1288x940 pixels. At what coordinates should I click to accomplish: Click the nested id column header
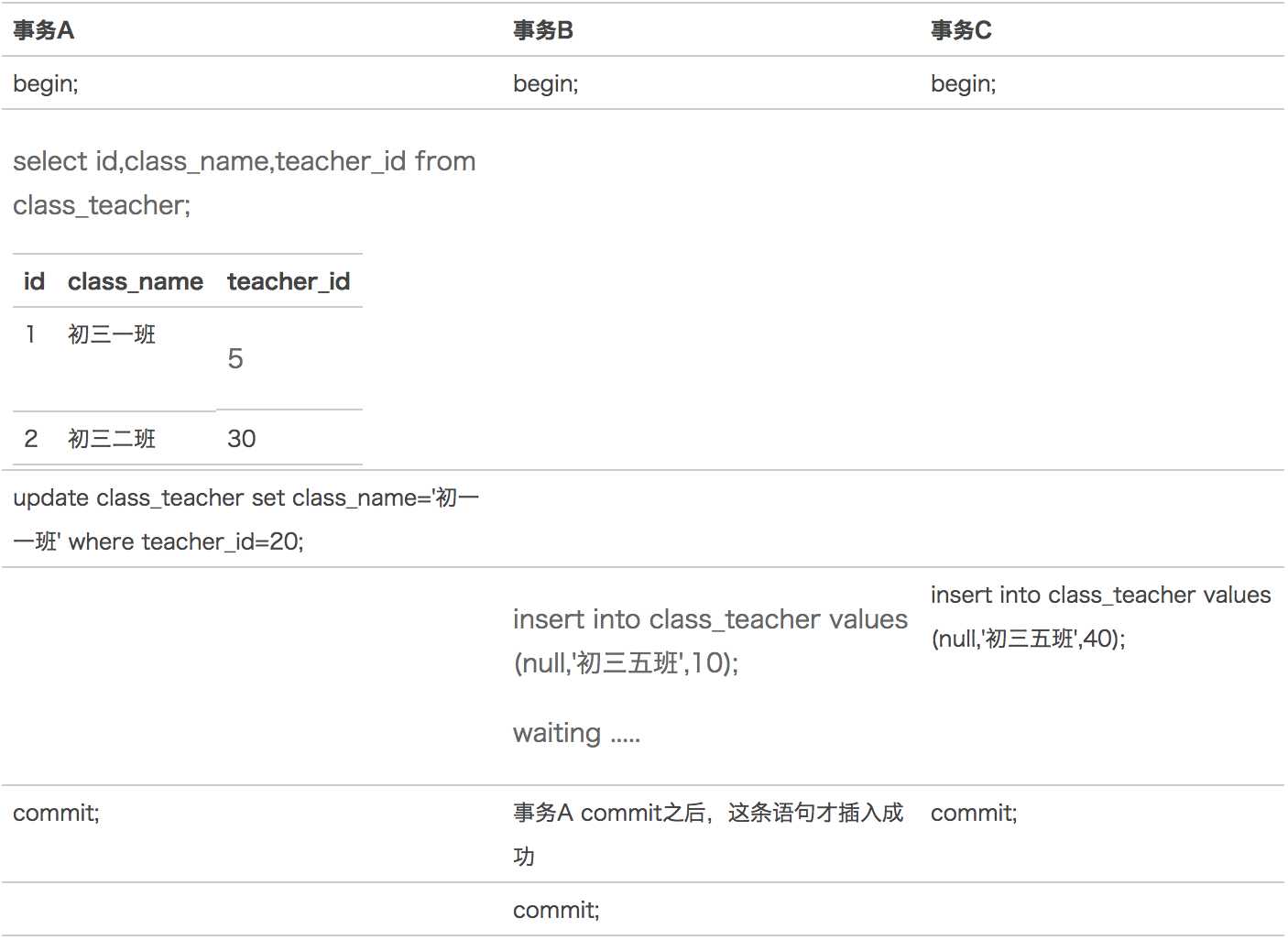click(34, 281)
